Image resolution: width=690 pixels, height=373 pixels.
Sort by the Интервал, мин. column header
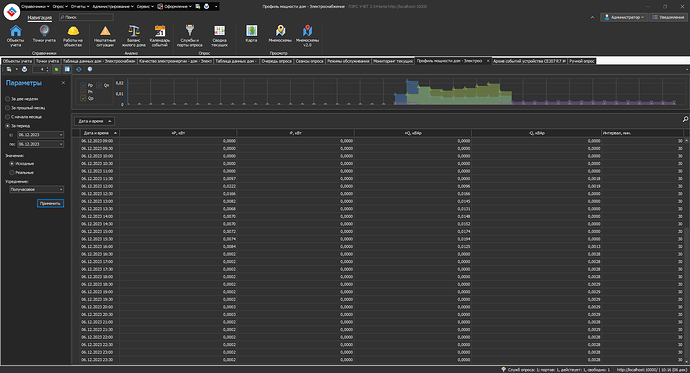pyautogui.click(x=642, y=133)
